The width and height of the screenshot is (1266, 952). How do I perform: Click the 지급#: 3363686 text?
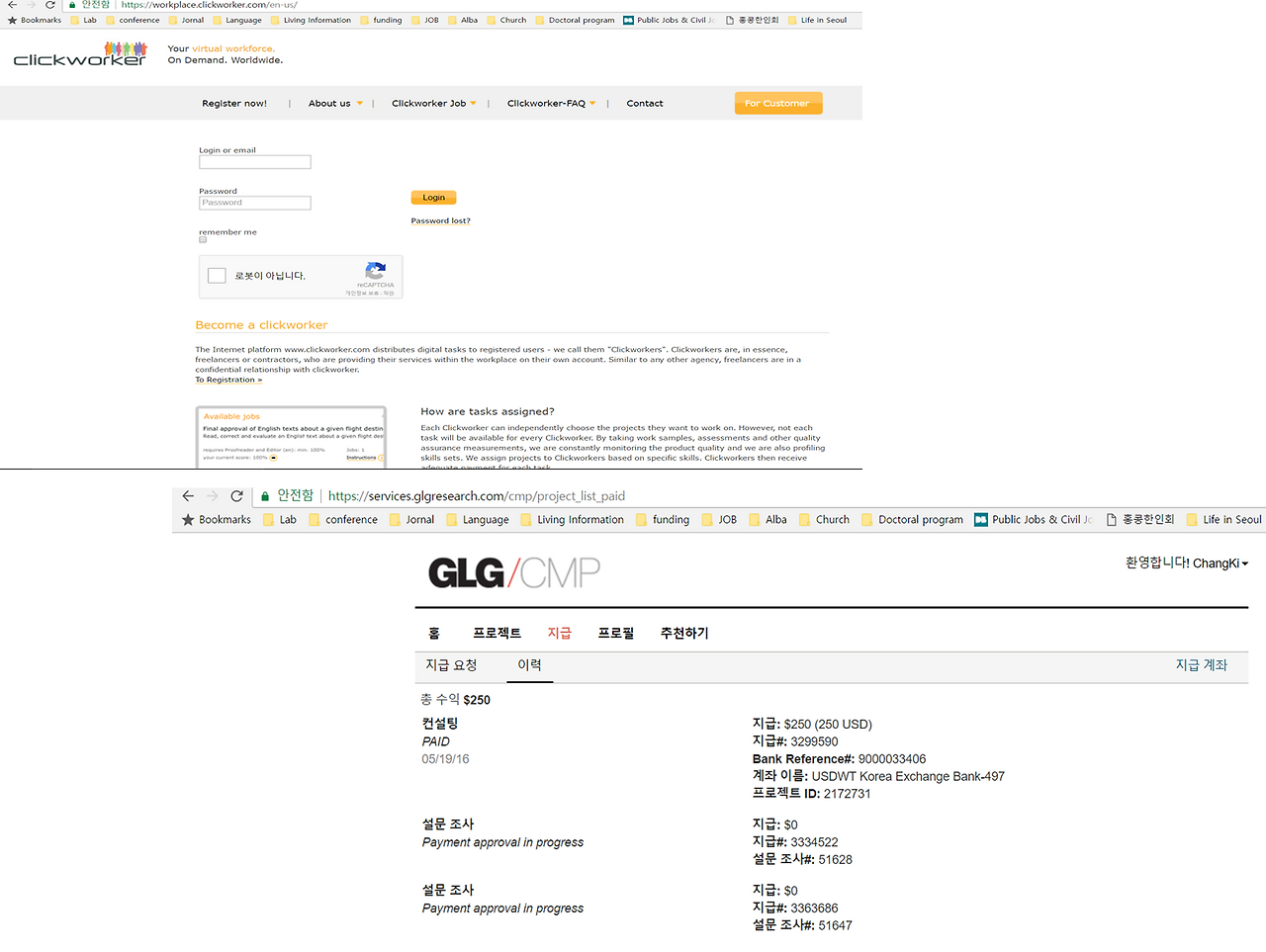point(795,909)
